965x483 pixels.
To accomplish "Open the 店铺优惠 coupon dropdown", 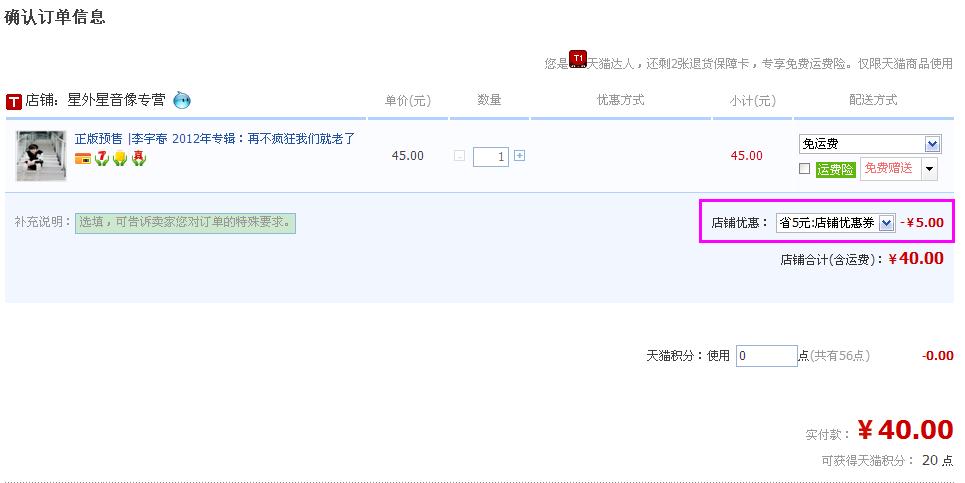I will tap(835, 223).
